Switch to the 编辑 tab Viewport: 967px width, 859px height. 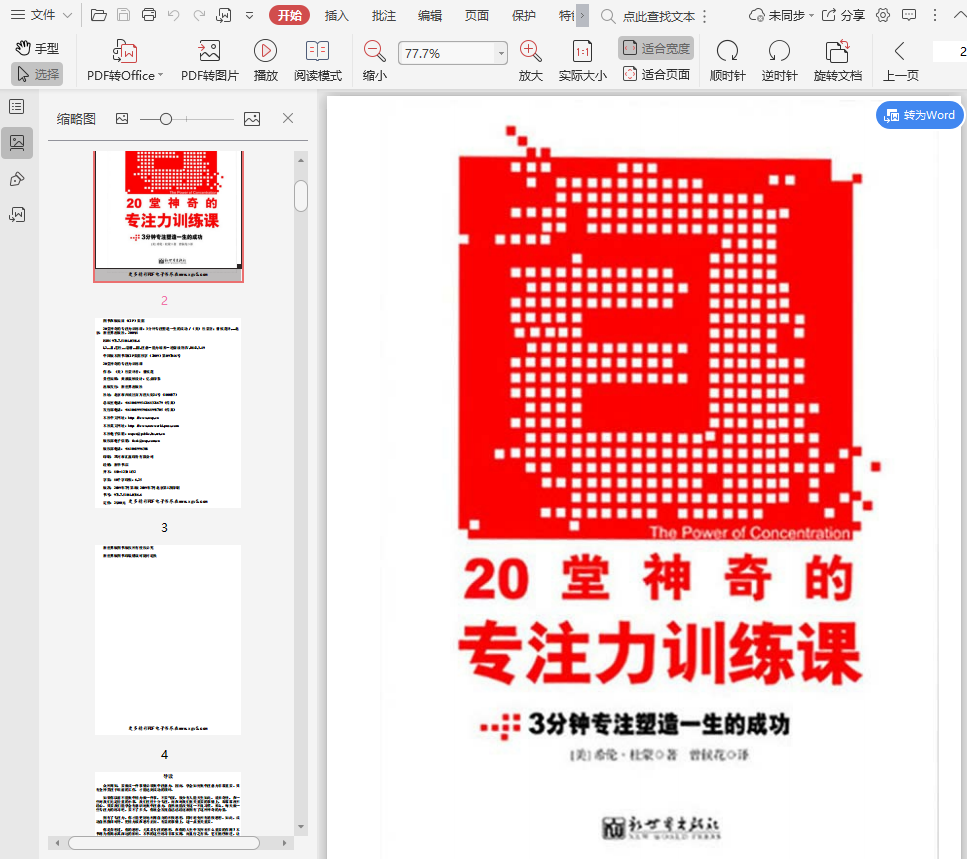click(430, 15)
